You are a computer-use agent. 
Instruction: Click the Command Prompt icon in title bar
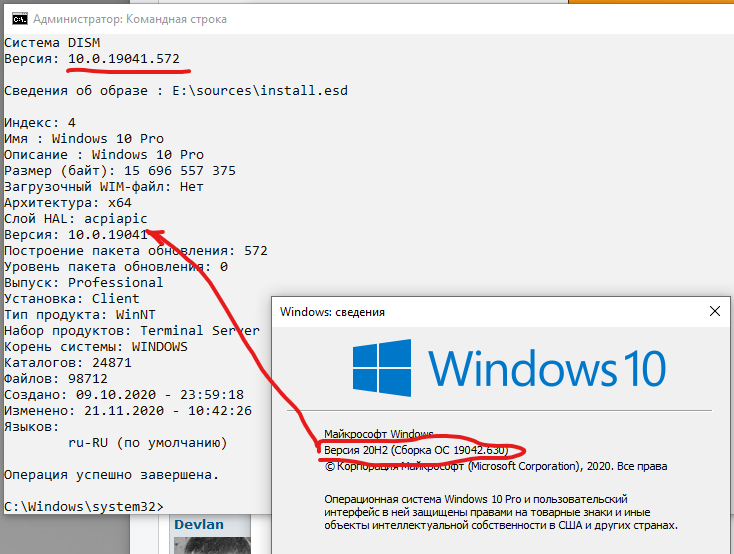tap(16, 18)
